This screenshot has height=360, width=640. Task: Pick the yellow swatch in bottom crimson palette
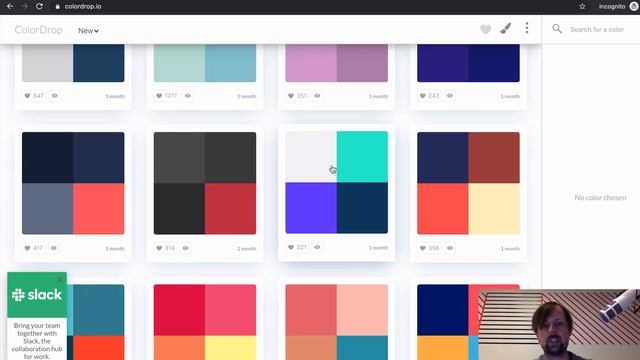[230, 348]
